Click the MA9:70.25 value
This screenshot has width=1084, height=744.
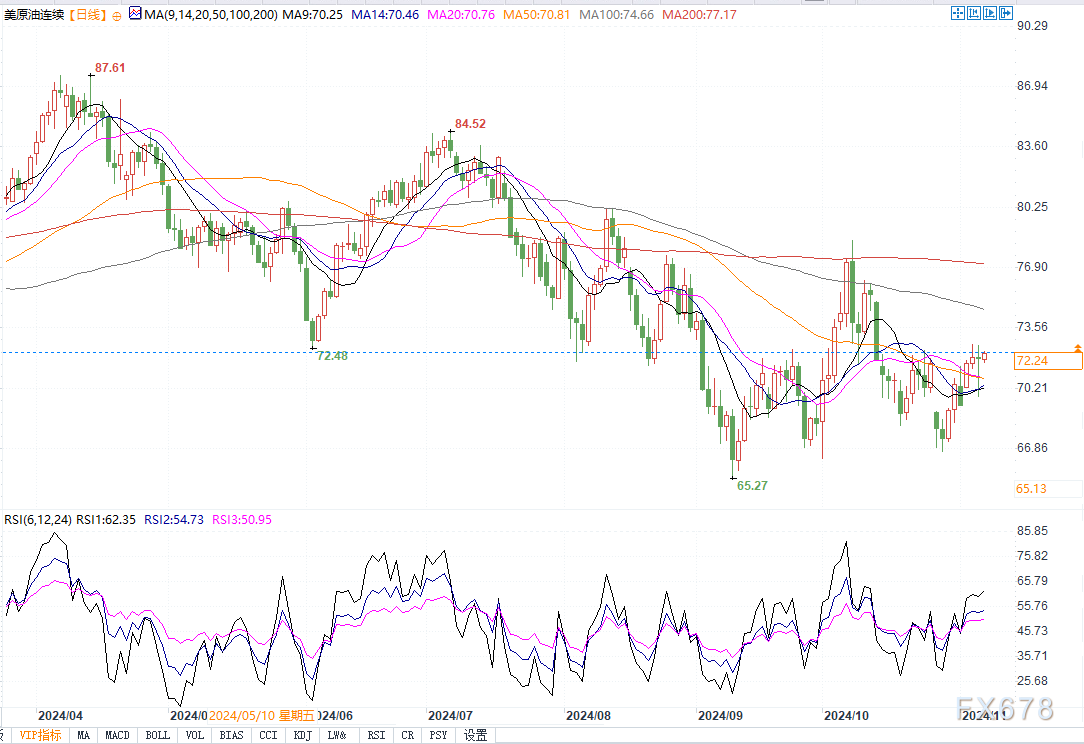click(312, 15)
